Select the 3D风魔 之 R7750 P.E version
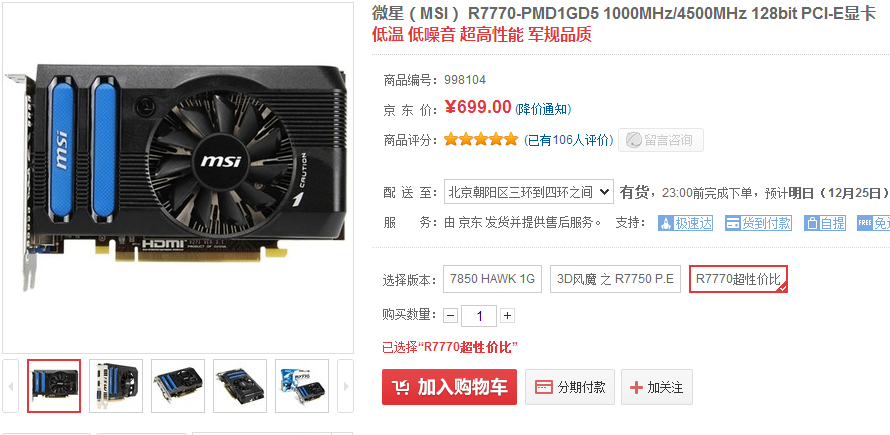Viewport: 890px width, 435px height. (x=615, y=279)
